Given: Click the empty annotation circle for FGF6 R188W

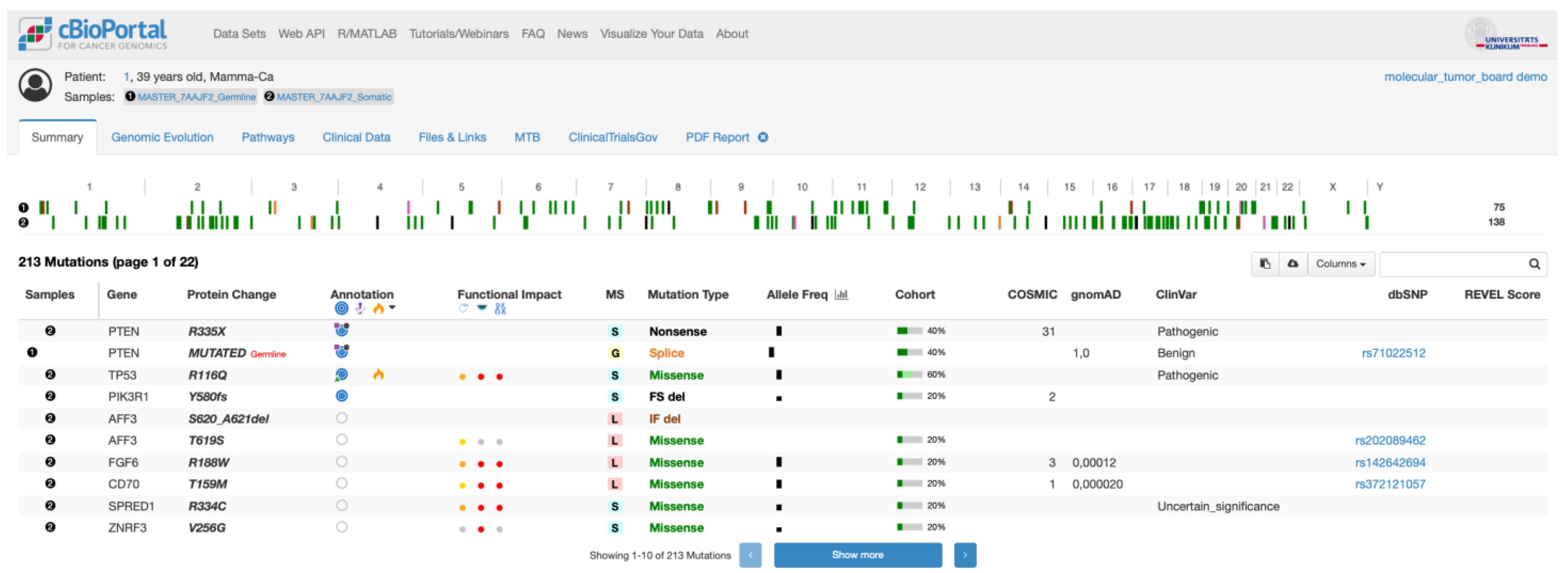Looking at the screenshot, I should 342,462.
